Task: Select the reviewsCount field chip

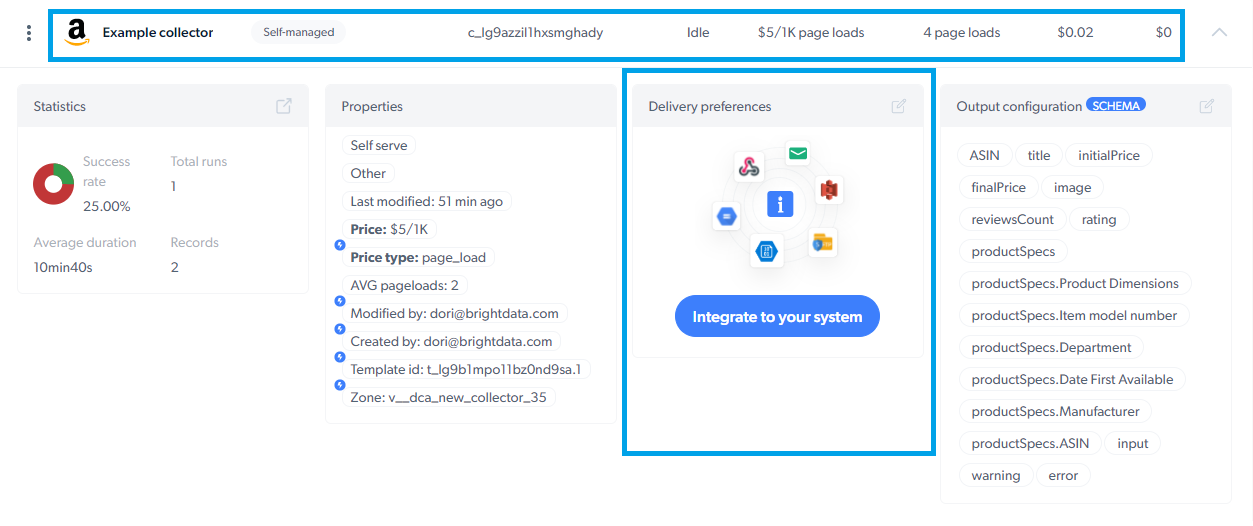Action: click(1012, 219)
